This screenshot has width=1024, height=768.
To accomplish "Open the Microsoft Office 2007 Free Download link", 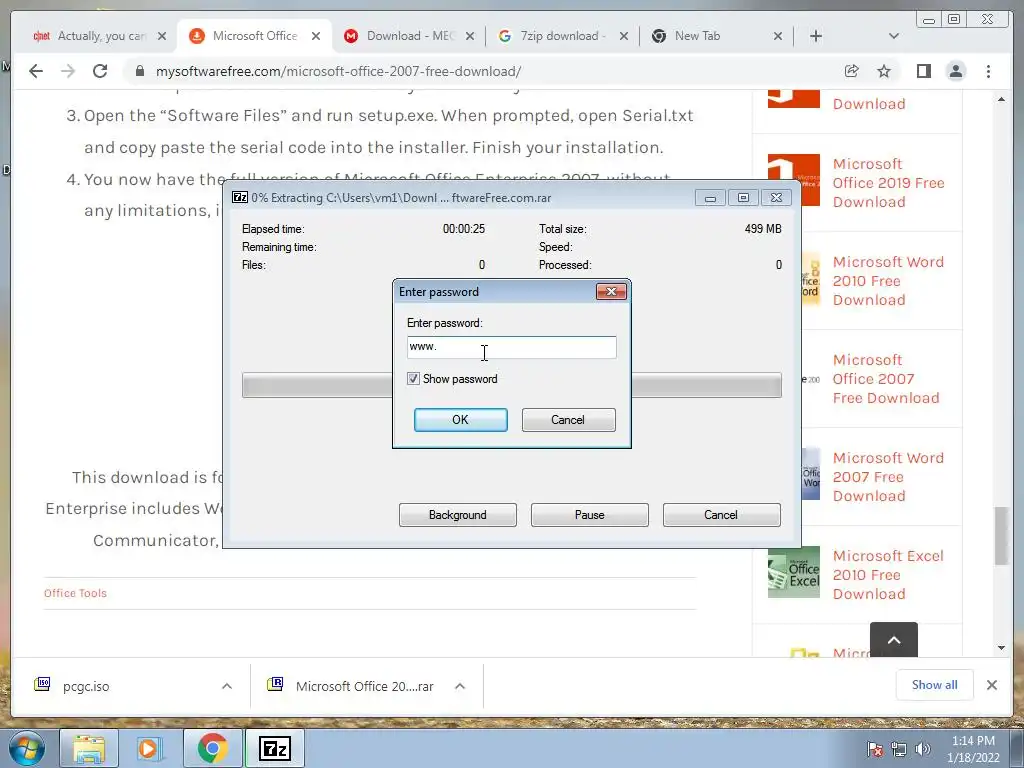I will click(x=886, y=379).
